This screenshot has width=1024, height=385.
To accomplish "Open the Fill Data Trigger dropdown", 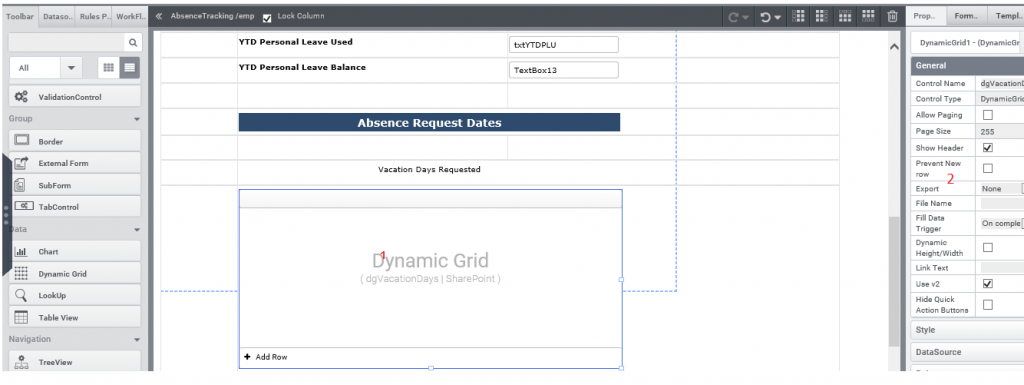I will click(1002, 223).
